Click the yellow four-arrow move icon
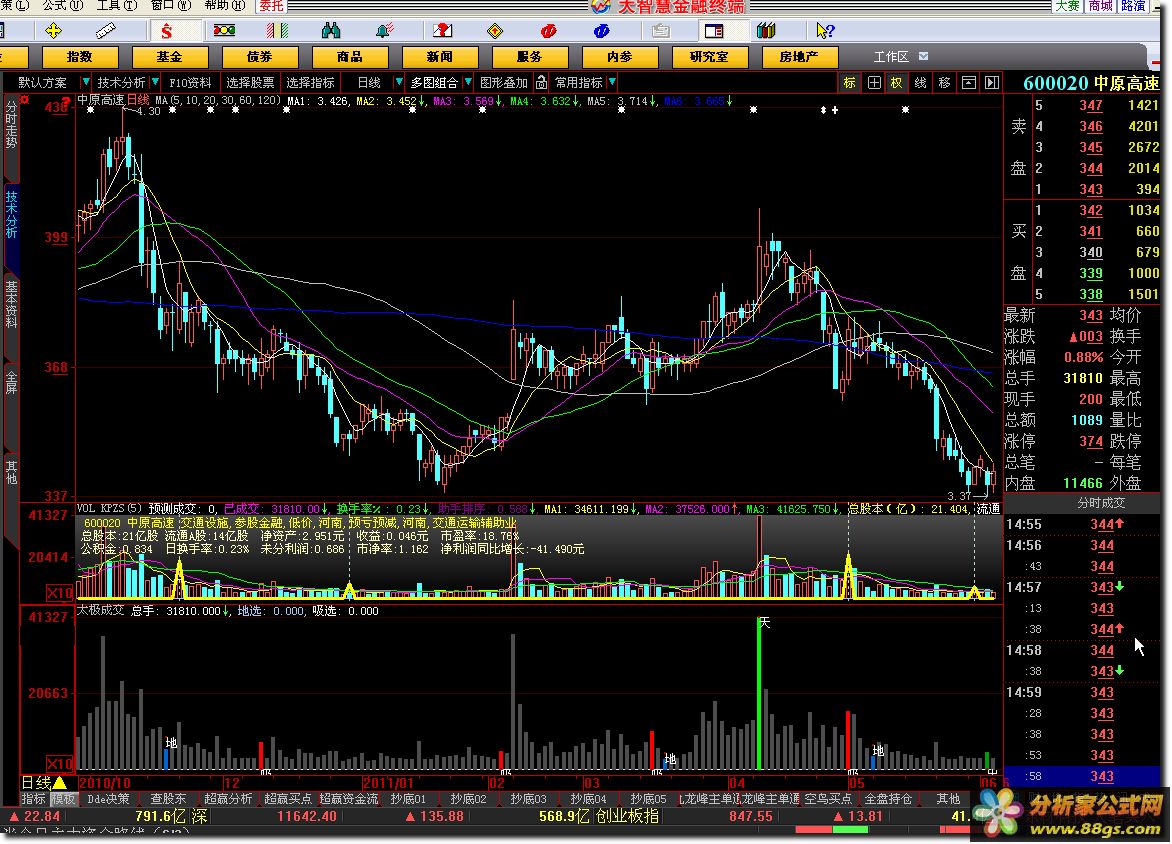Viewport: 1172px width, 844px height. click(54, 31)
